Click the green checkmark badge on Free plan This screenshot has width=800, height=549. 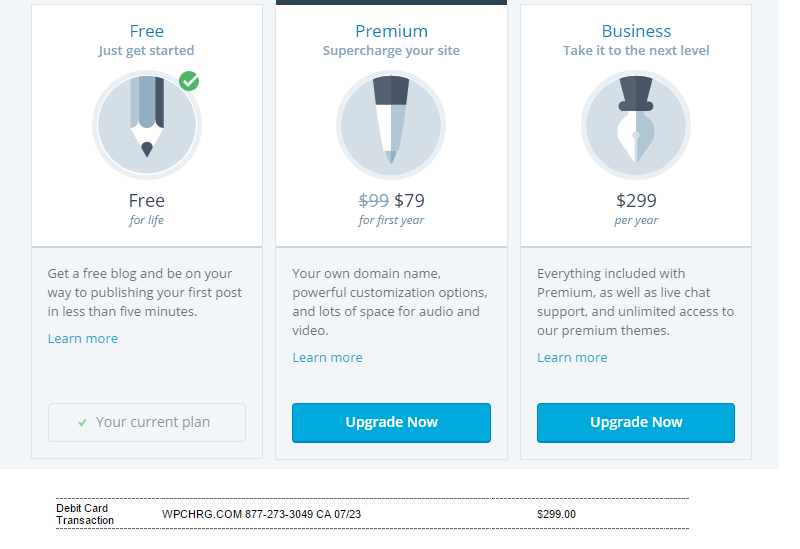coord(189,81)
